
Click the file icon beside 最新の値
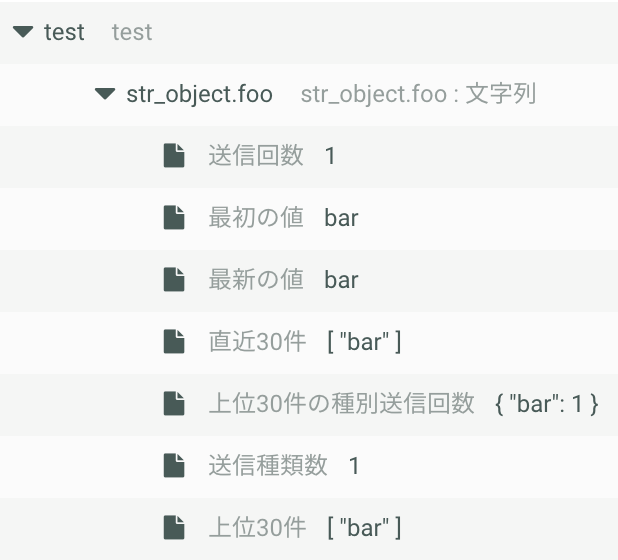(174, 279)
